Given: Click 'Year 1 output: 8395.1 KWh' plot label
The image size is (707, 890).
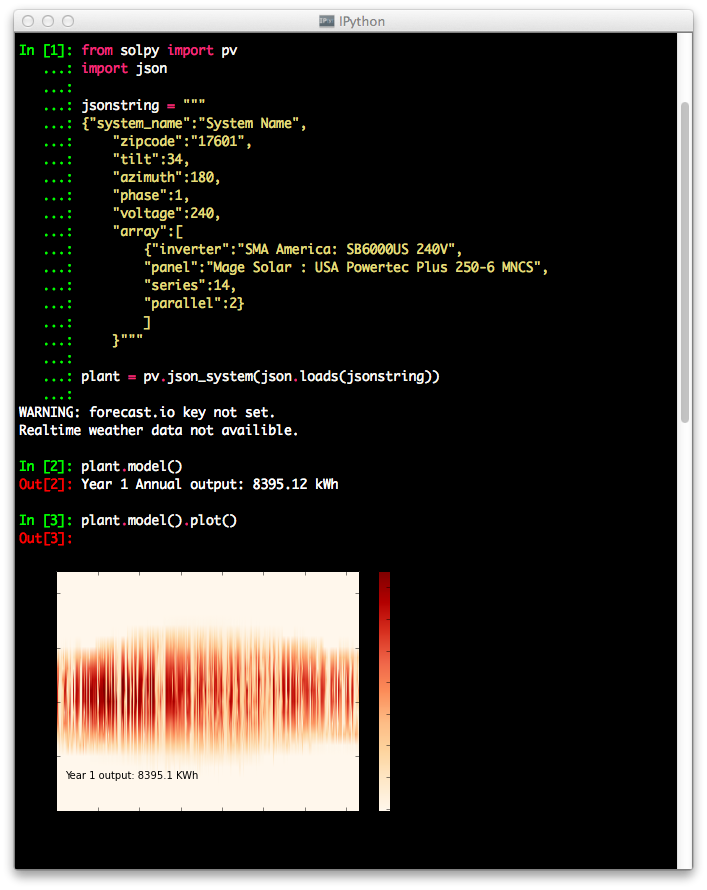Looking at the screenshot, I should click(132, 775).
